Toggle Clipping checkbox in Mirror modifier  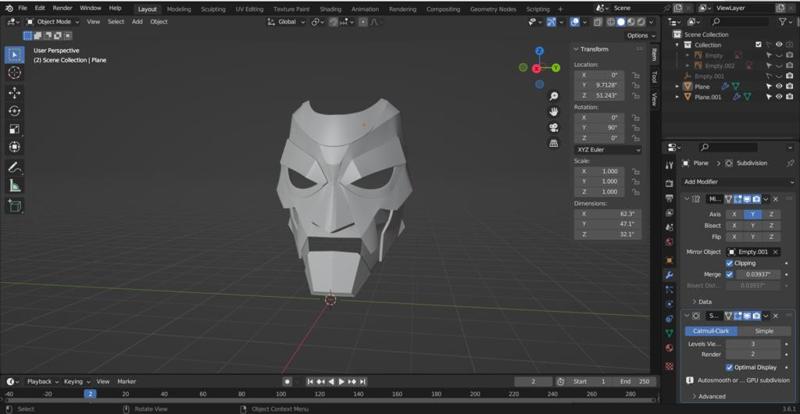[x=729, y=263]
